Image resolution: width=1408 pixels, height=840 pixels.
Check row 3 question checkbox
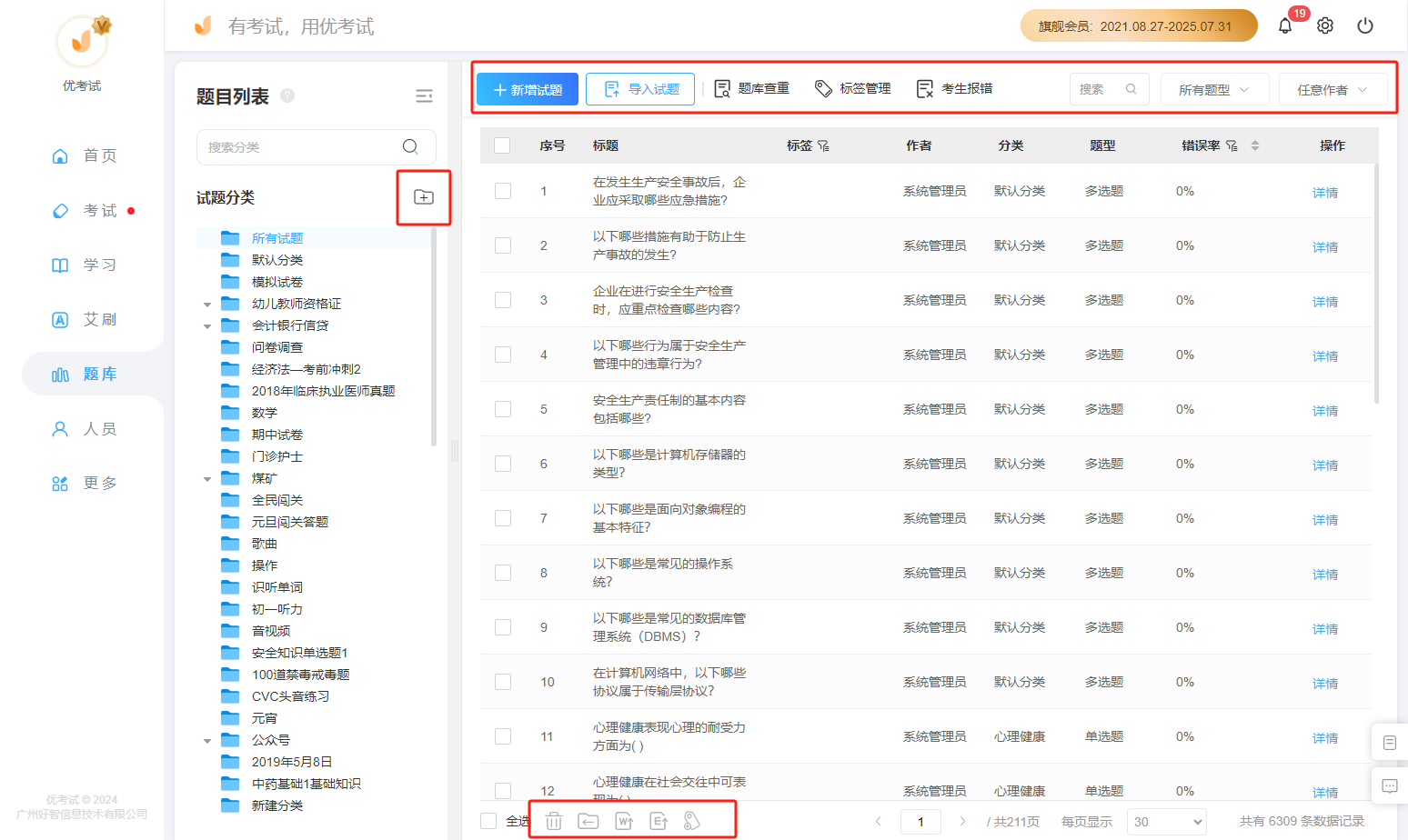coord(503,300)
